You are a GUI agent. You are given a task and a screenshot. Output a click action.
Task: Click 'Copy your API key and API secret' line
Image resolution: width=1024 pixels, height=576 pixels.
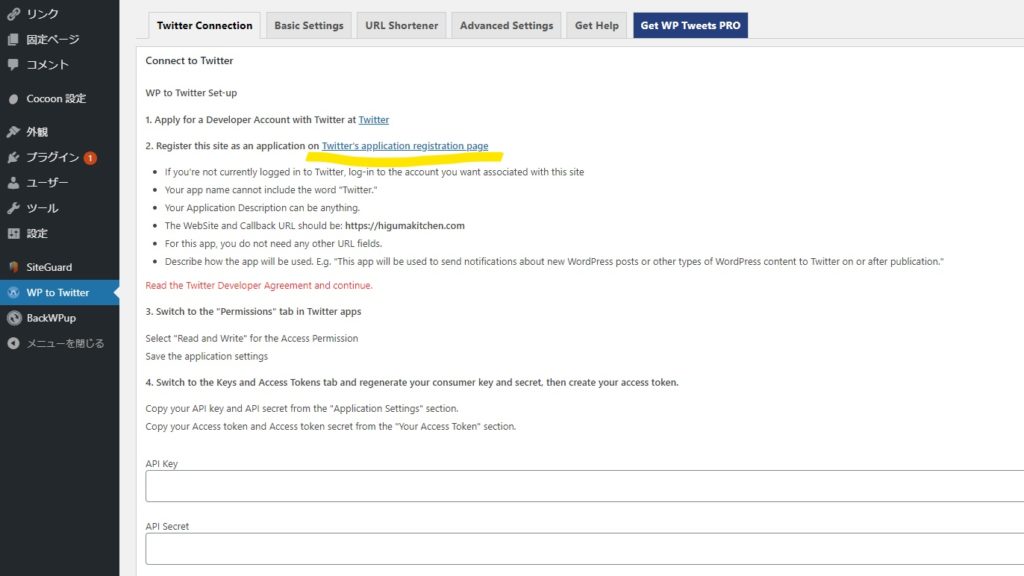click(x=302, y=408)
